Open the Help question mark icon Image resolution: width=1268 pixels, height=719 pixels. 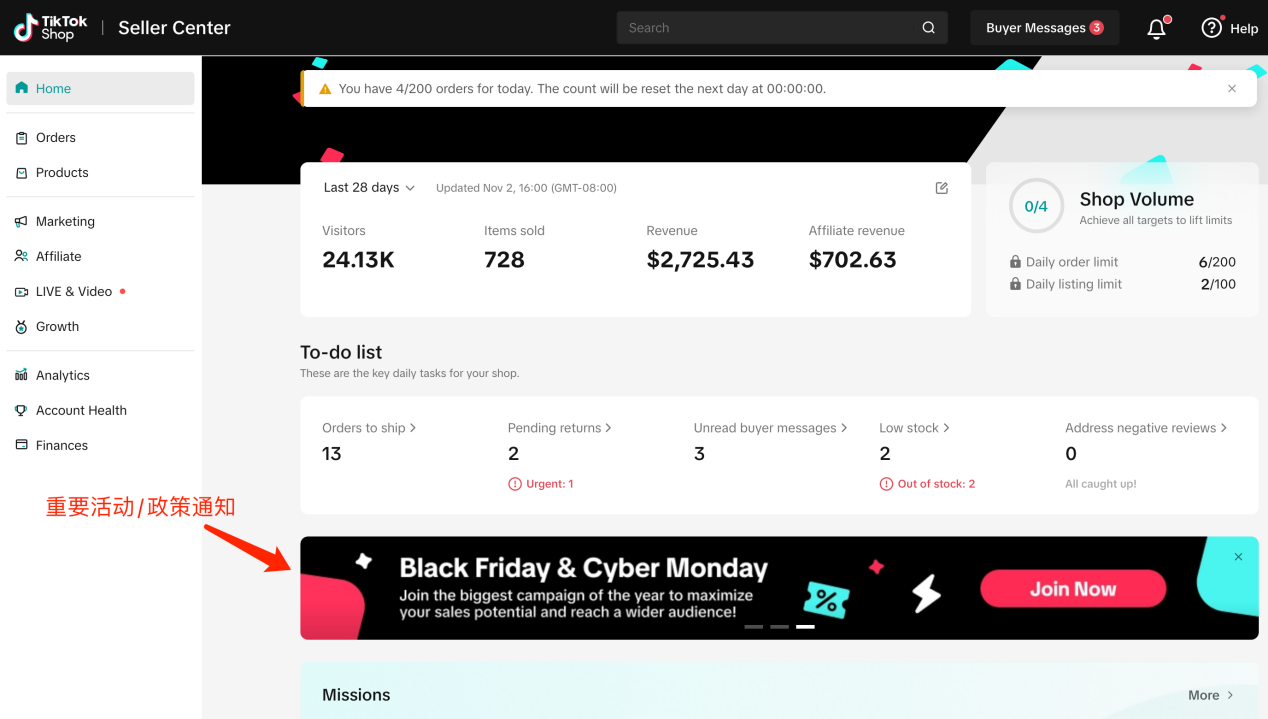(1211, 28)
